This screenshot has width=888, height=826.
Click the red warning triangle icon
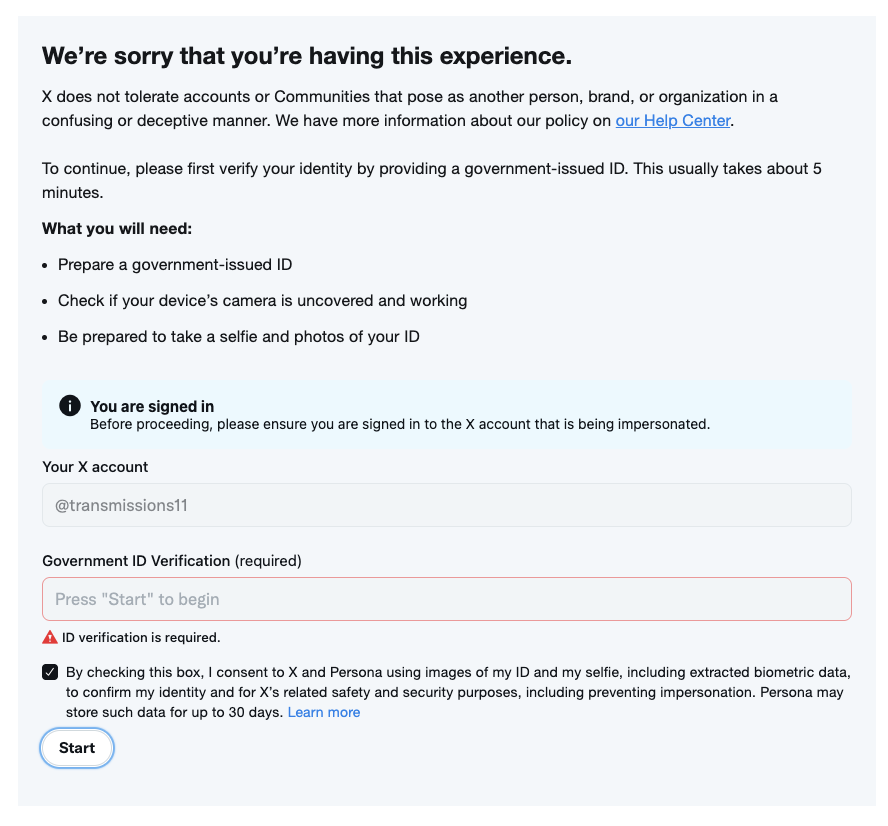[50, 637]
